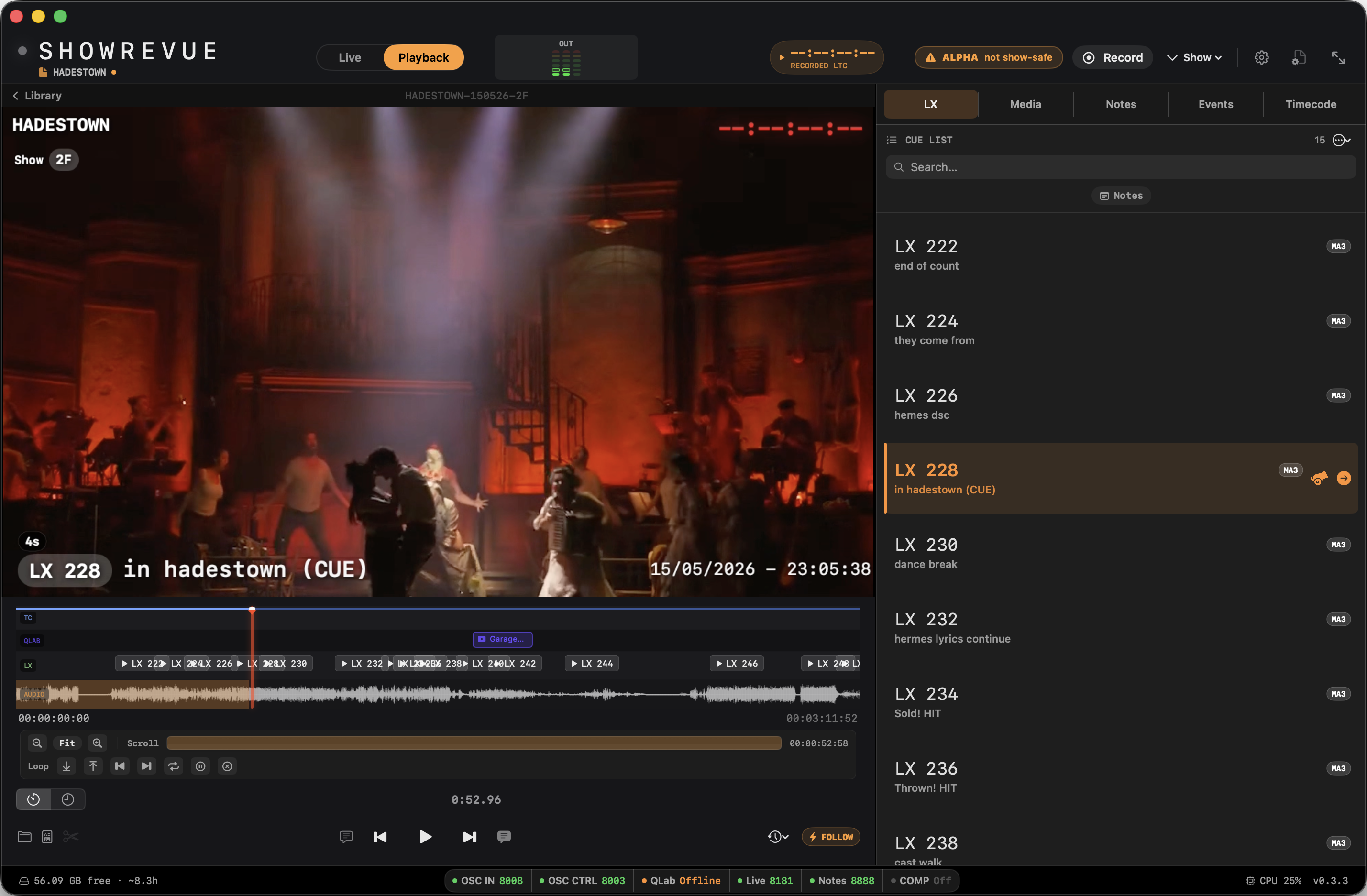The width and height of the screenshot is (1367, 896).
Task: Switch to the Media tab
Action: point(1025,104)
